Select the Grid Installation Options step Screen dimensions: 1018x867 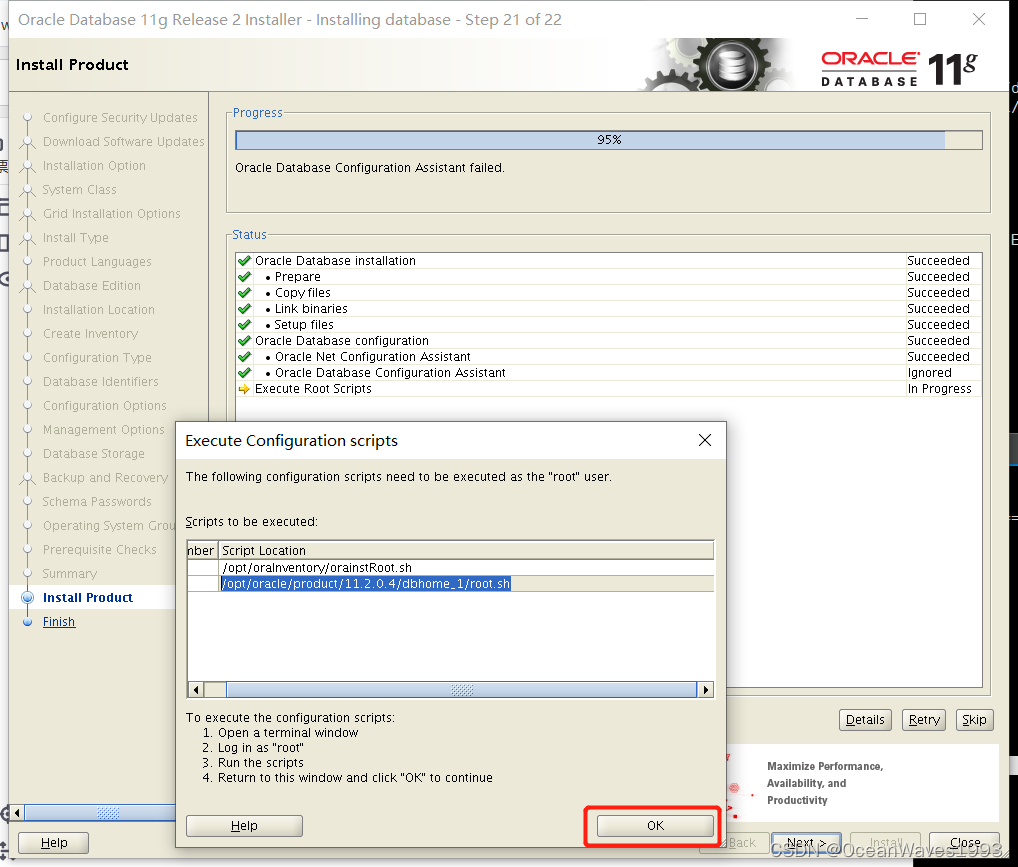112,213
